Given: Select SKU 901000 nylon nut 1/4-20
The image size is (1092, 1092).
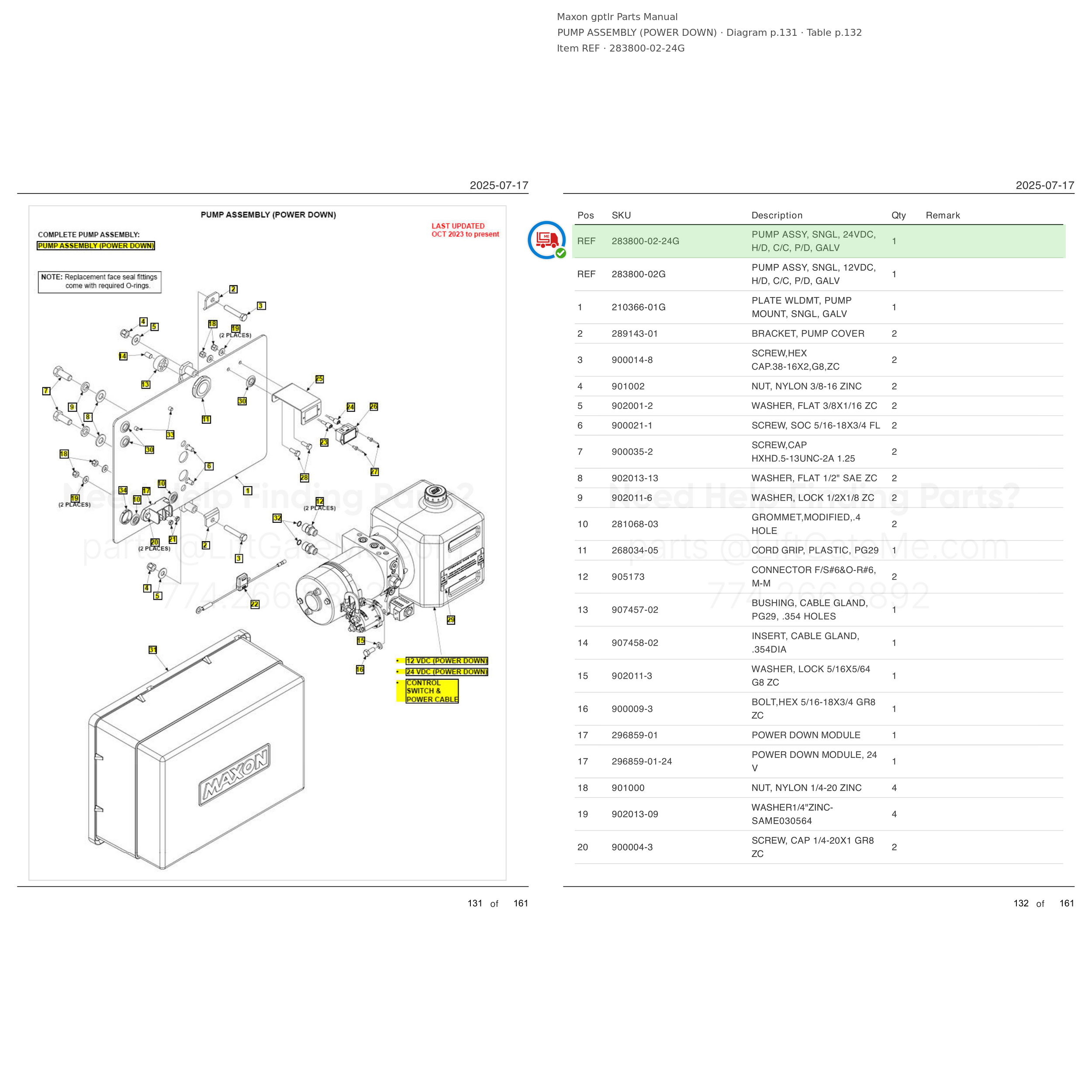Looking at the screenshot, I should click(x=628, y=788).
